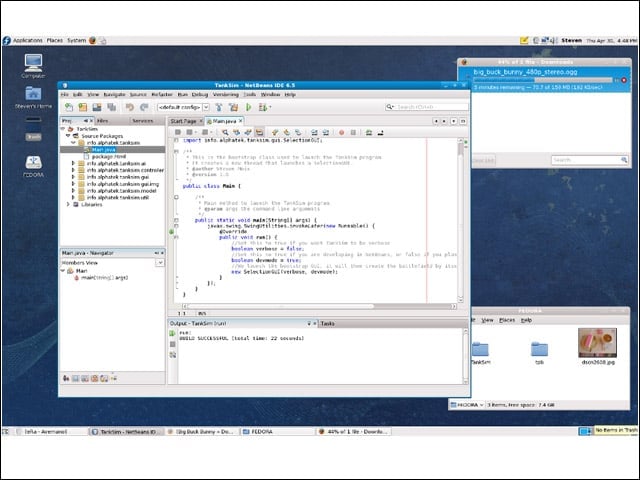Click the Undo arrow in NetBeans toolbar
640x480 pixels.
[x=130, y=107]
